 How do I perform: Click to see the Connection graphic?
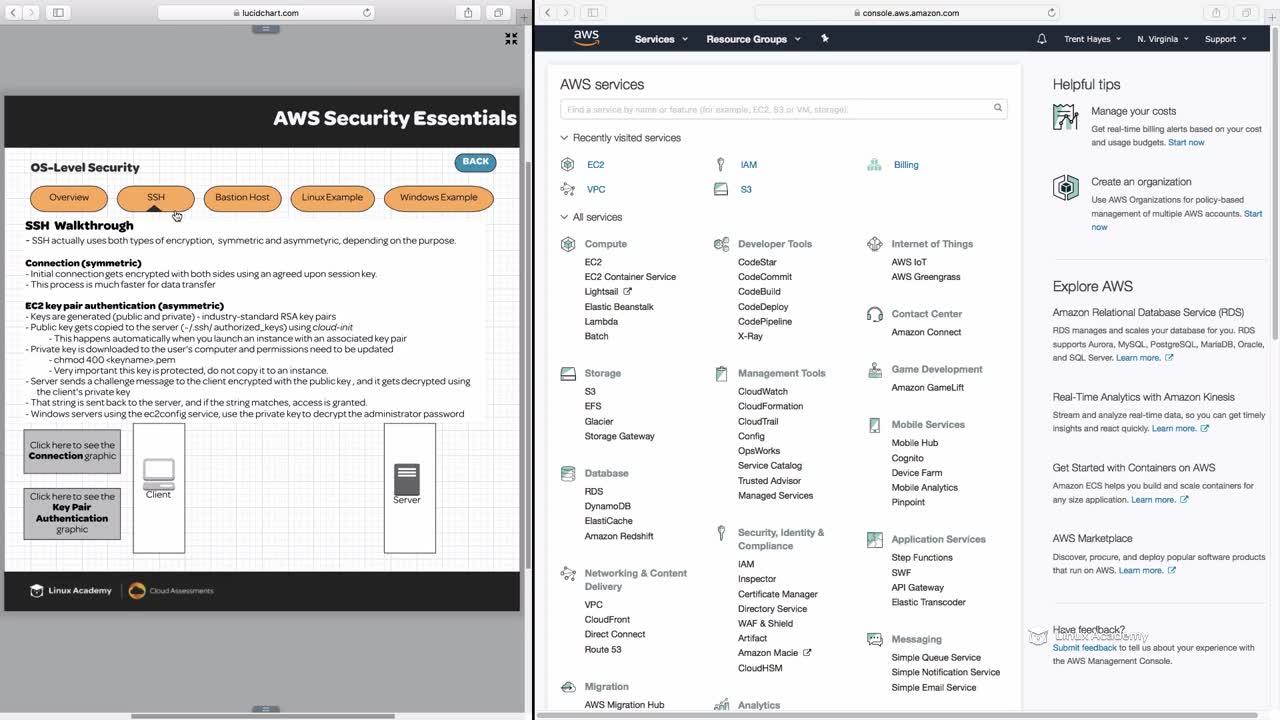(x=72, y=451)
